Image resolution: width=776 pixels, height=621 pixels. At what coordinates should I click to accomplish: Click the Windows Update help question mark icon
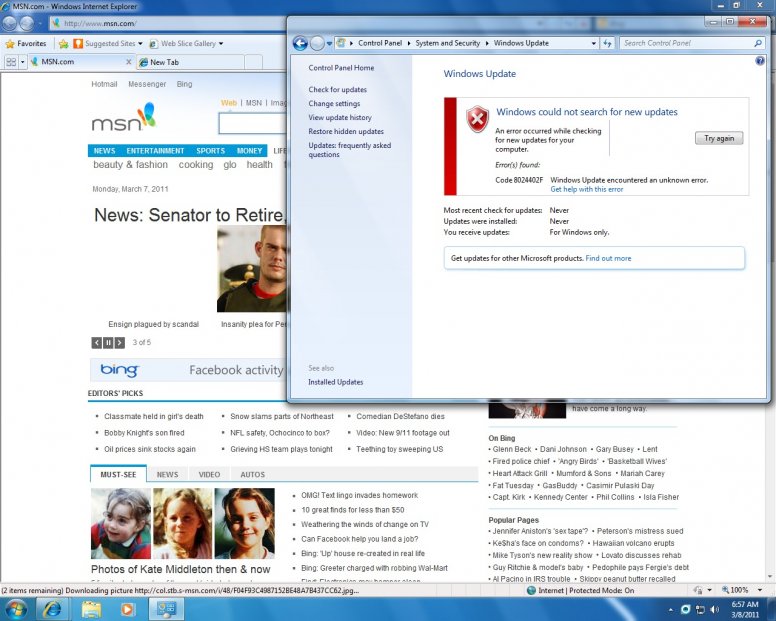click(760, 62)
